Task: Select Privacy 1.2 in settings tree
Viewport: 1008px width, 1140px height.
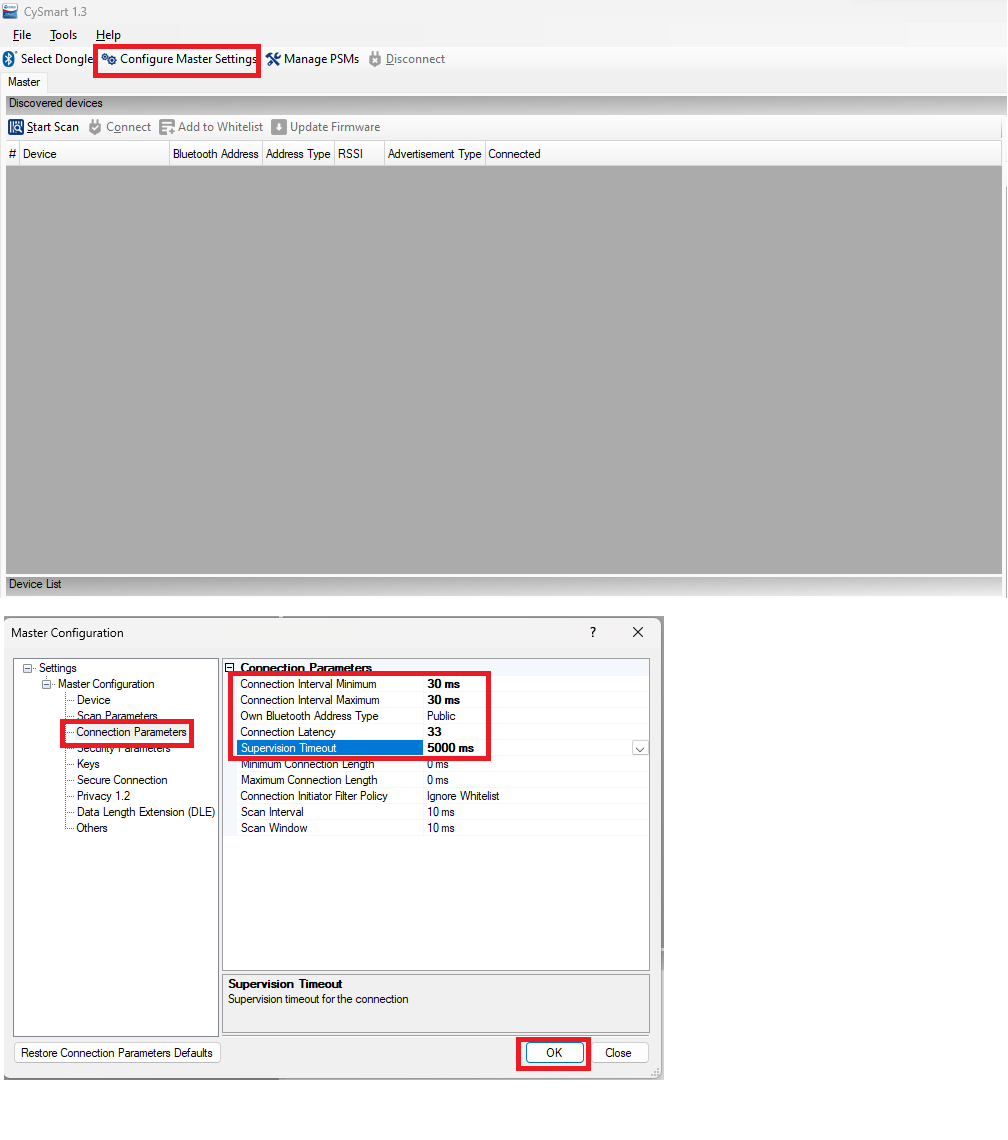Action: coord(103,796)
